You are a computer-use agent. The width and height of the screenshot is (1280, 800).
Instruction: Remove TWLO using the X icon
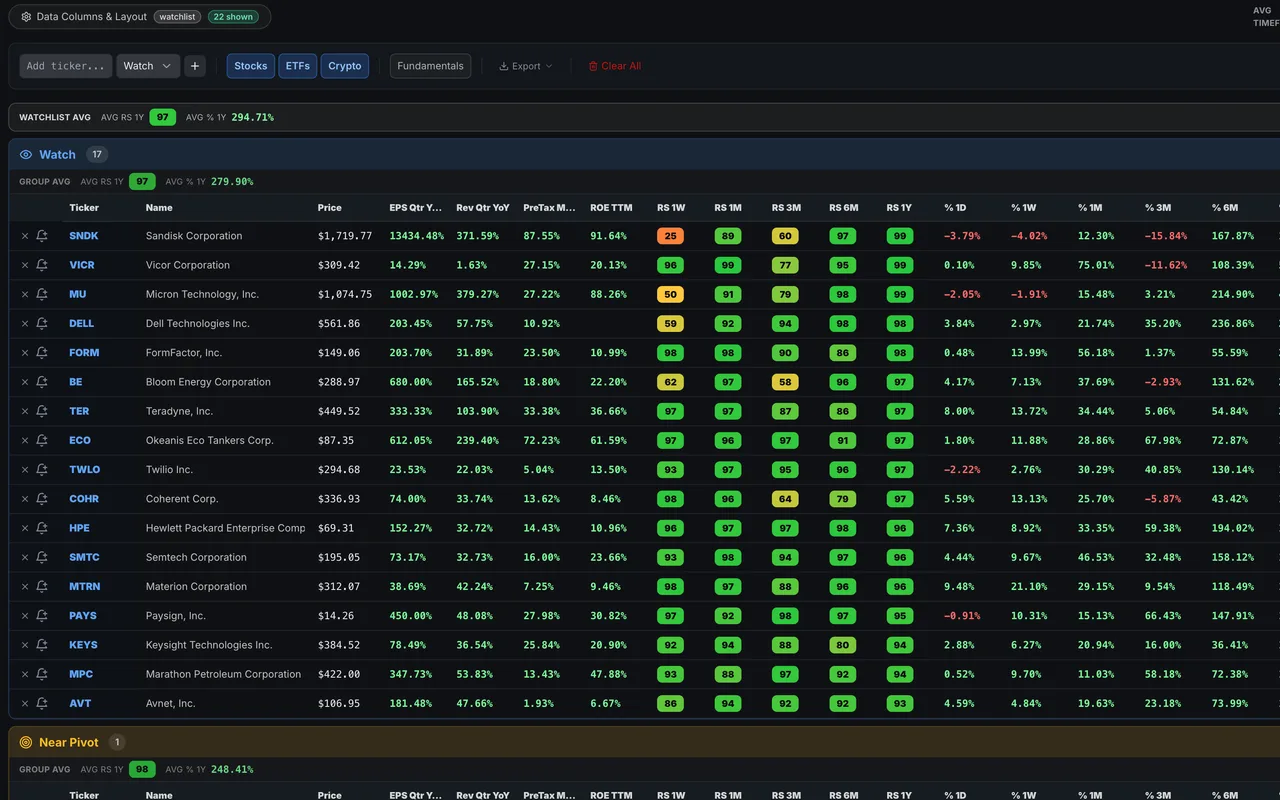(x=25, y=469)
